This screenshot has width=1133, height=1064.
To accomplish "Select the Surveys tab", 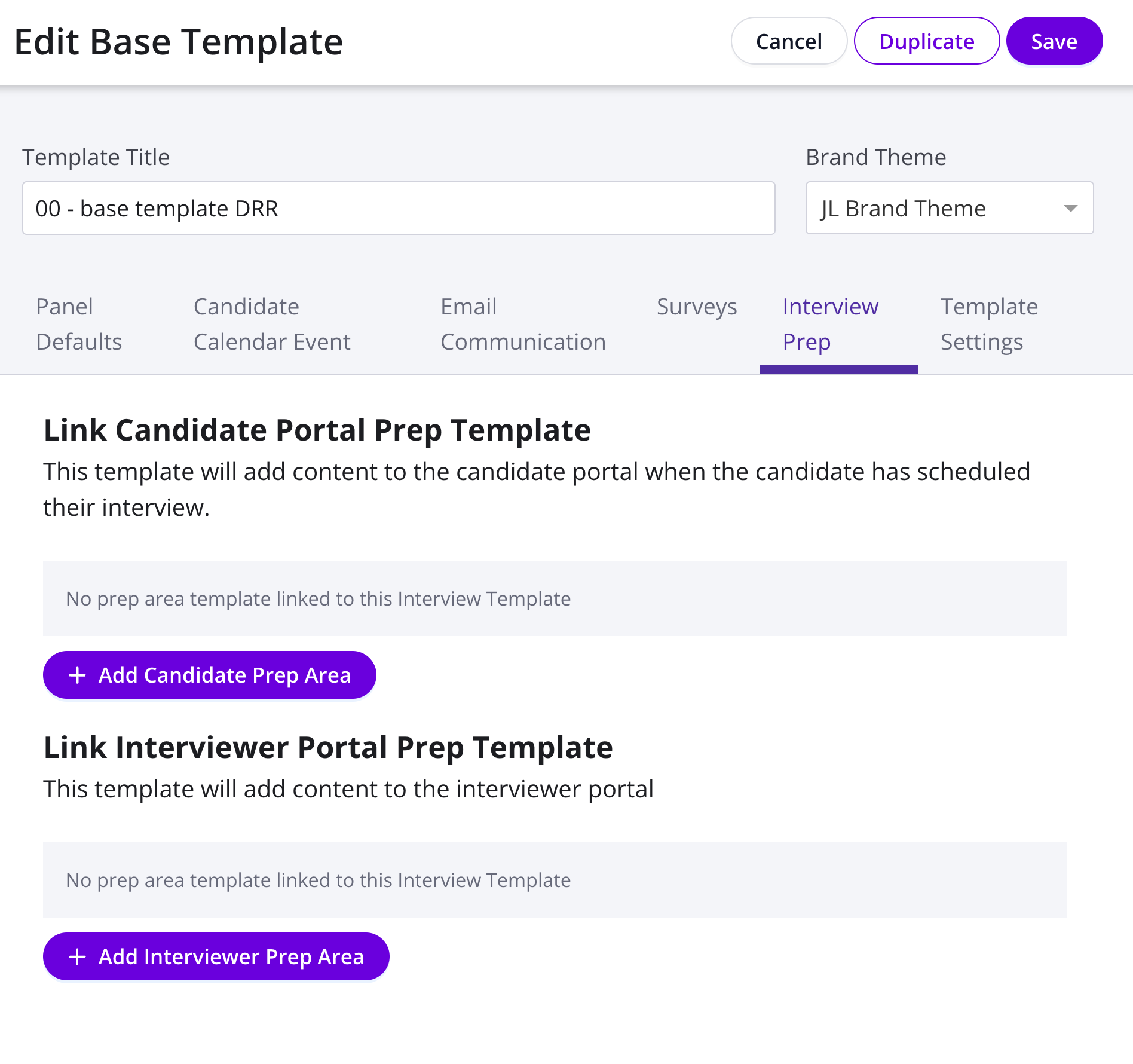I will [x=697, y=307].
